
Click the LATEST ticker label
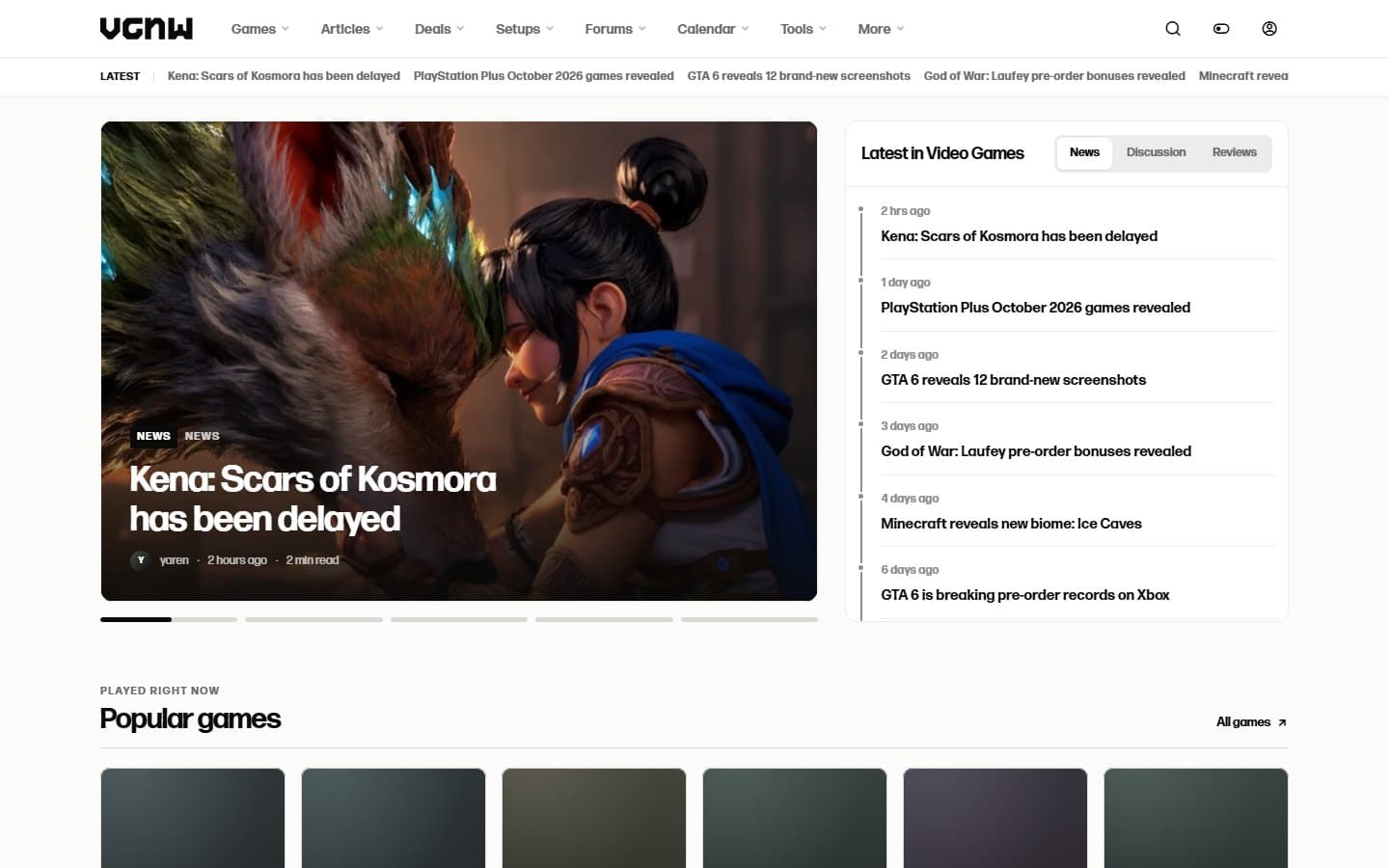pos(120,76)
